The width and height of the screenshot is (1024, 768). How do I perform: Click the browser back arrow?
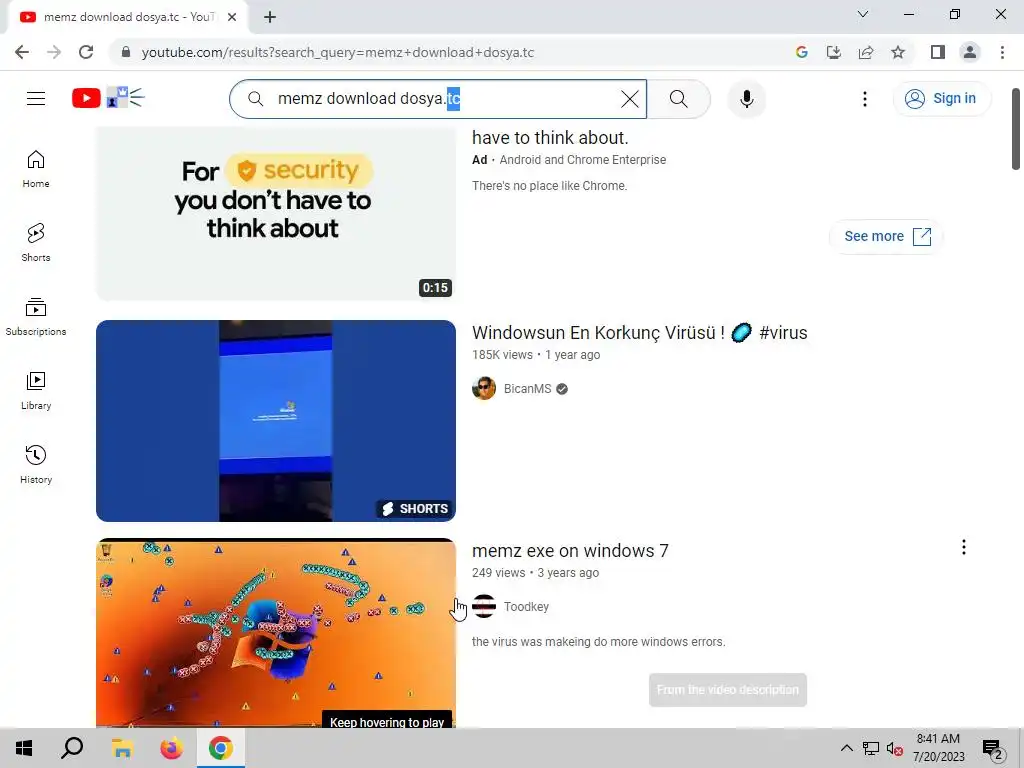22,52
